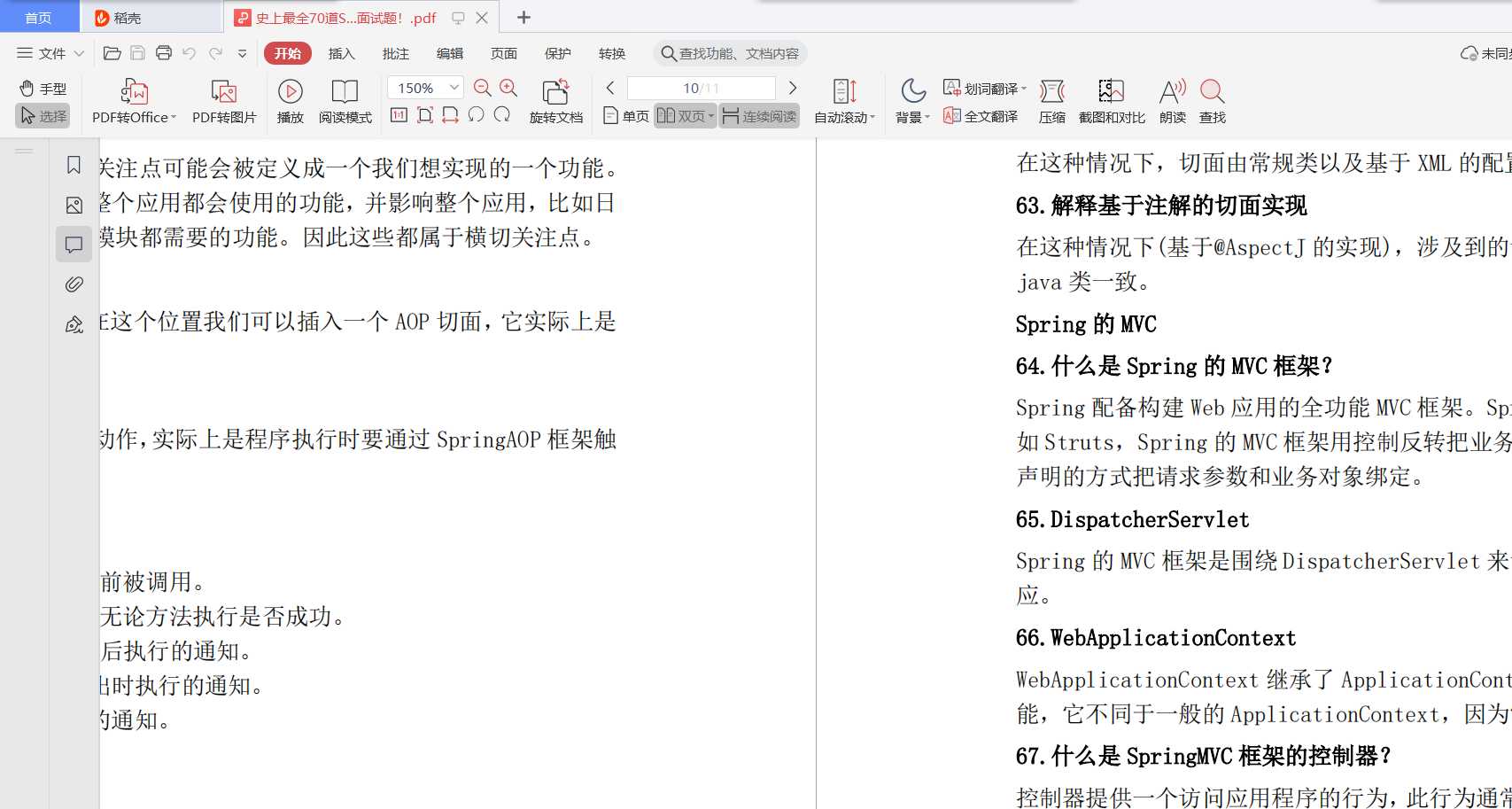Click the PDF转图片 tool
The height and width of the screenshot is (809, 1512).
224,102
